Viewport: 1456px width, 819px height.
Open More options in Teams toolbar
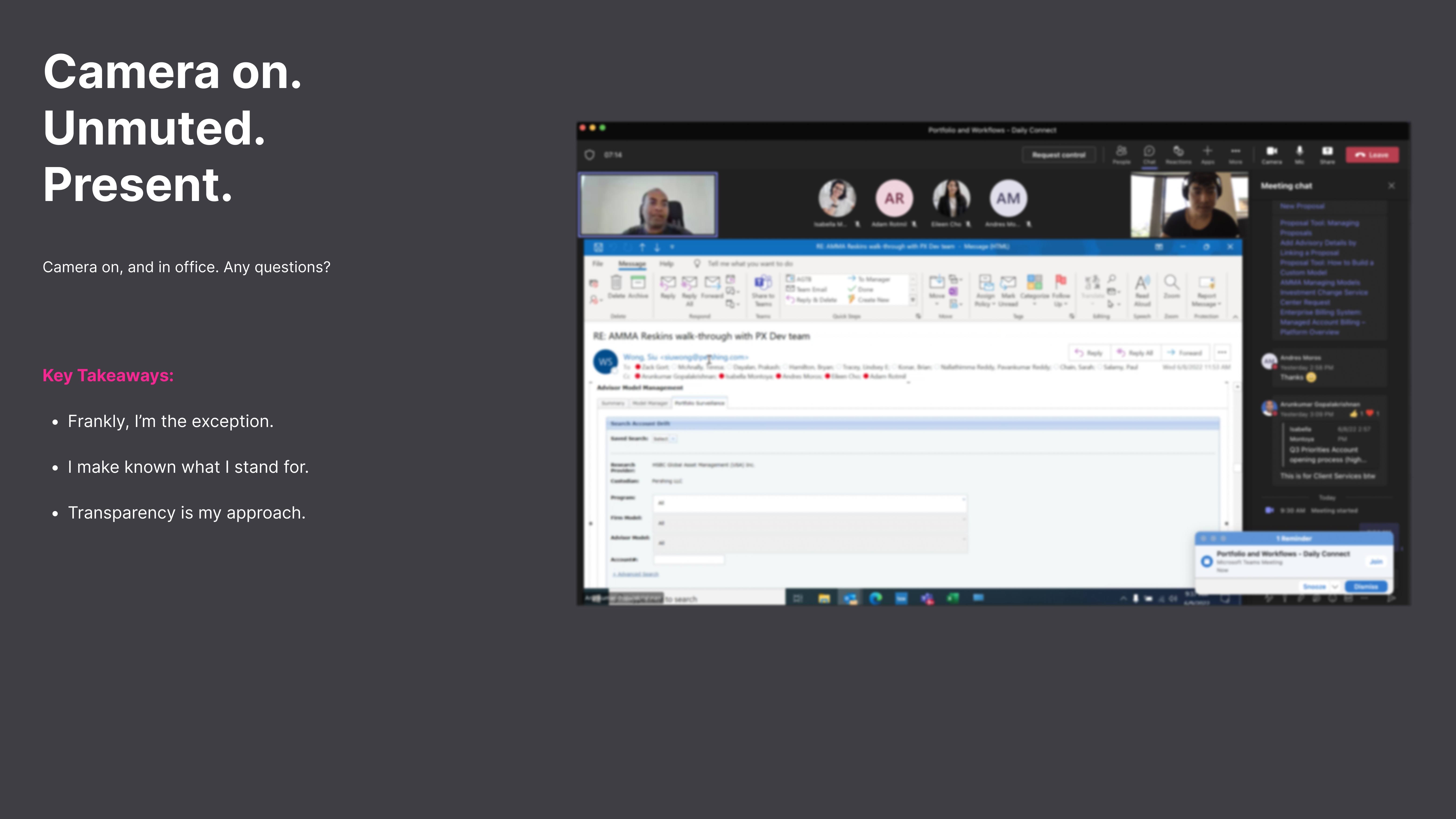point(1236,154)
